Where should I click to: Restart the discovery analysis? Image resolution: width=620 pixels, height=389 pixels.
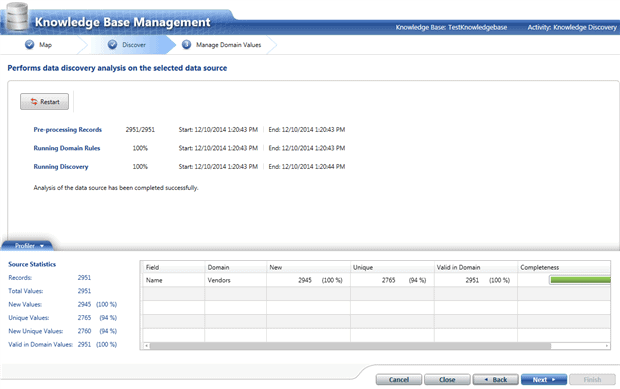tap(44, 102)
